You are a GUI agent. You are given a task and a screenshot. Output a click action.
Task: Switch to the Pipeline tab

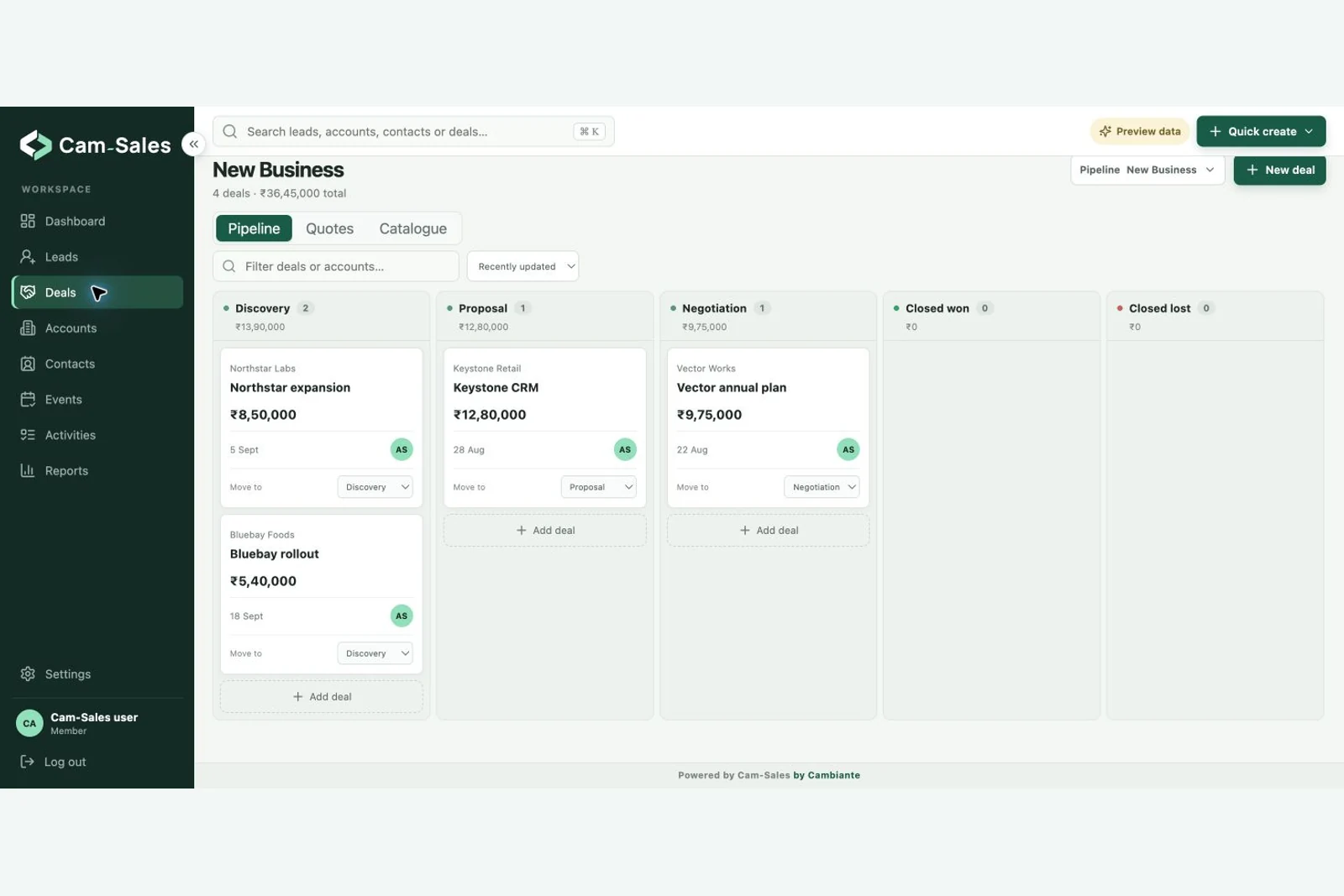coord(254,228)
